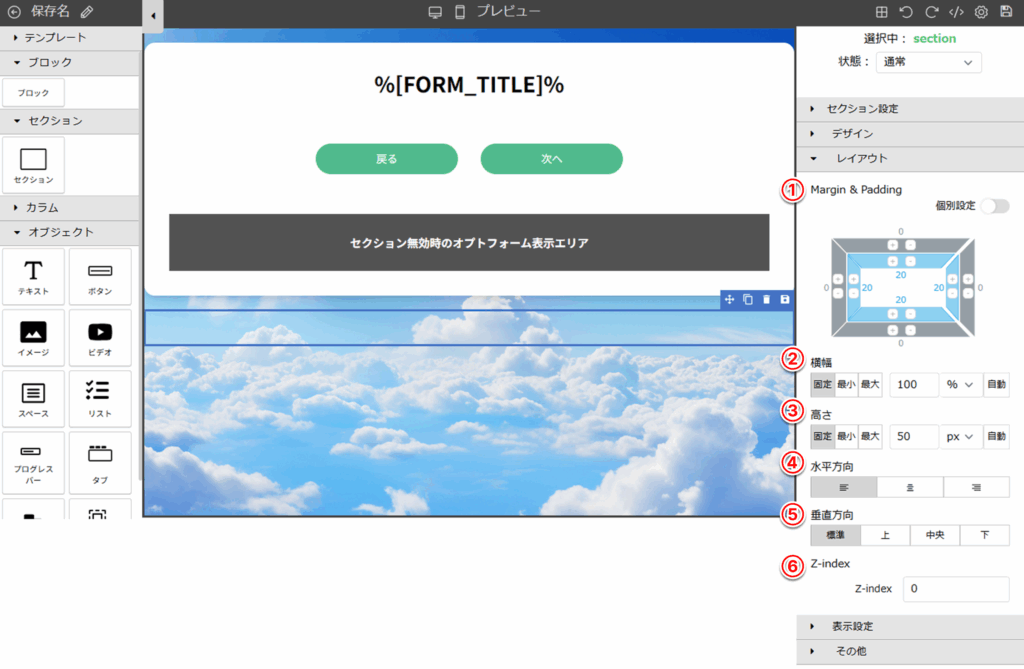Delete the selected section with trash icon
The height and width of the screenshot is (669, 1024).
[766, 300]
